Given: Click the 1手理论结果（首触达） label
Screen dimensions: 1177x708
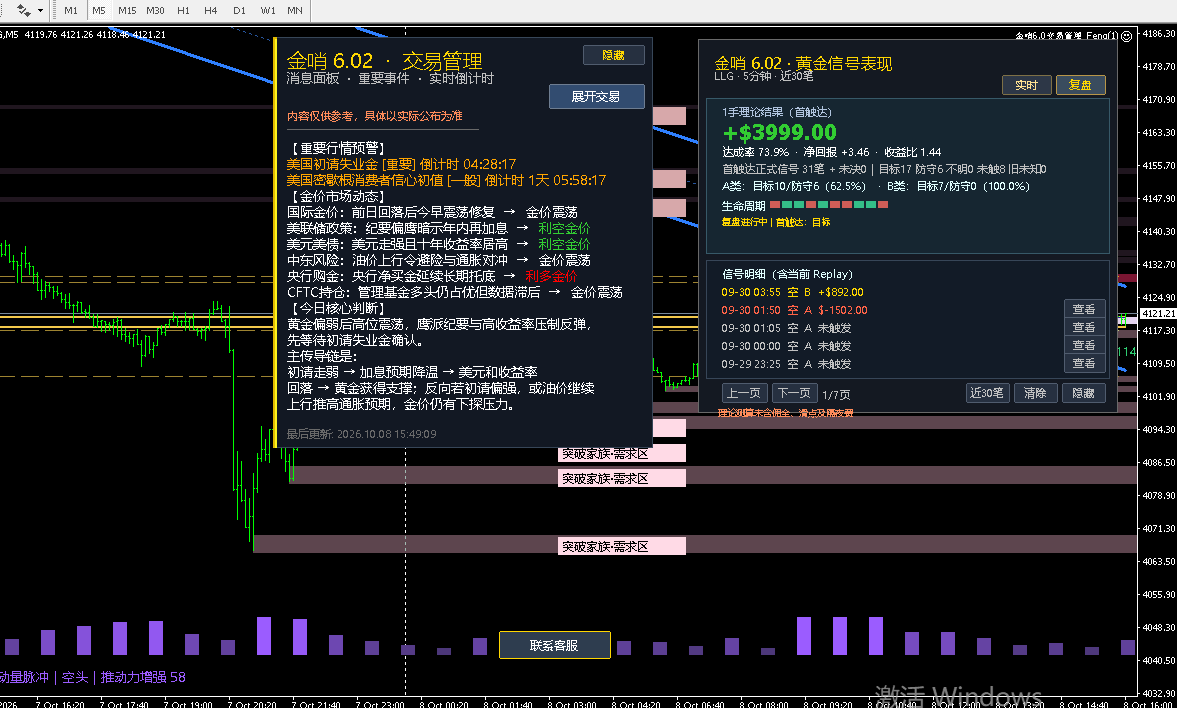Looking at the screenshot, I should pyautogui.click(x=777, y=112).
